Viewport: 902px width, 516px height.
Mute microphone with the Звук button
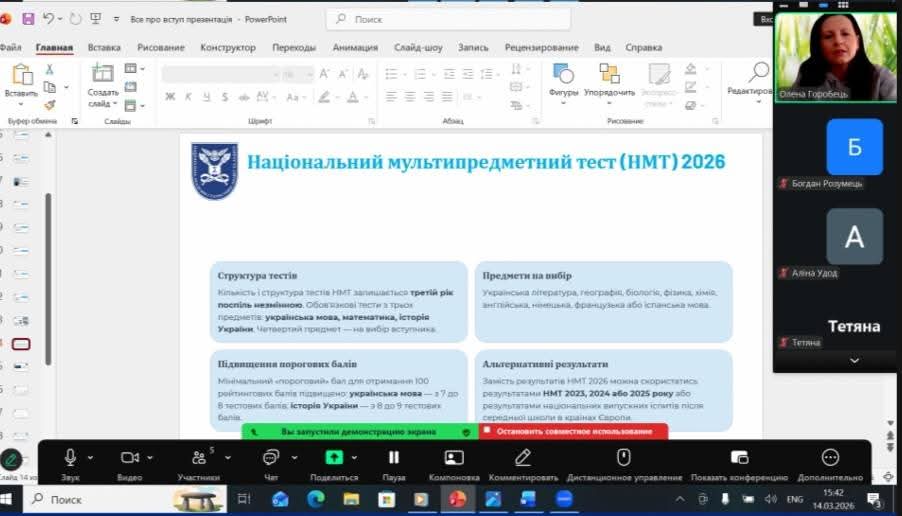[x=70, y=458]
